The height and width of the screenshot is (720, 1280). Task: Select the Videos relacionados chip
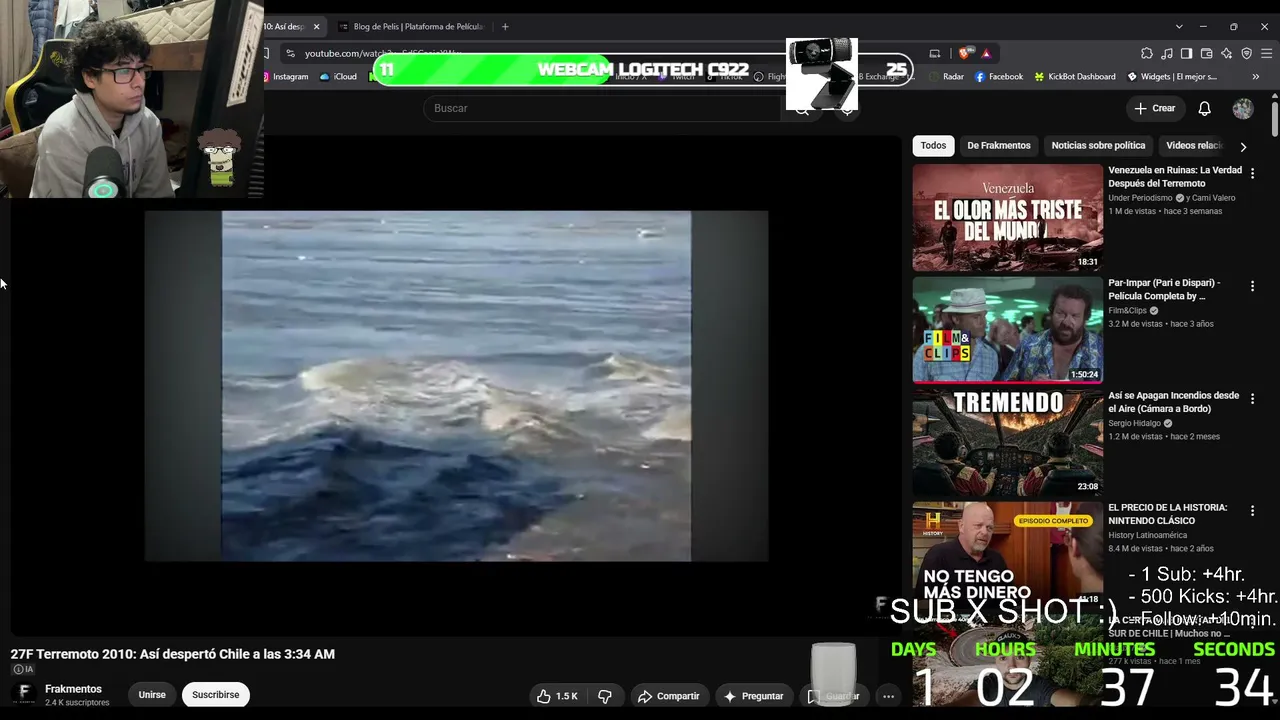(x=1194, y=146)
